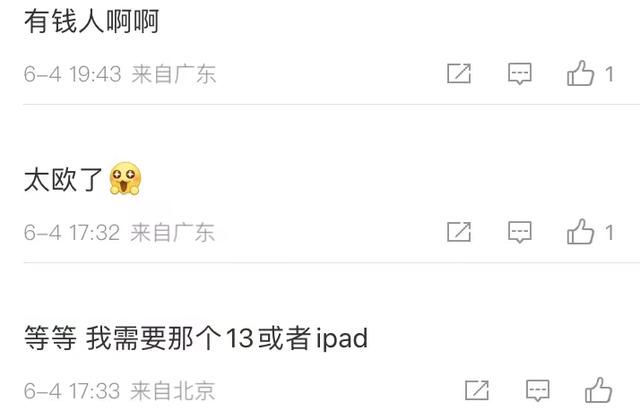Repost the "有钱人啊啊" comment
Viewport: 640px width, 419px height.
coord(459,74)
